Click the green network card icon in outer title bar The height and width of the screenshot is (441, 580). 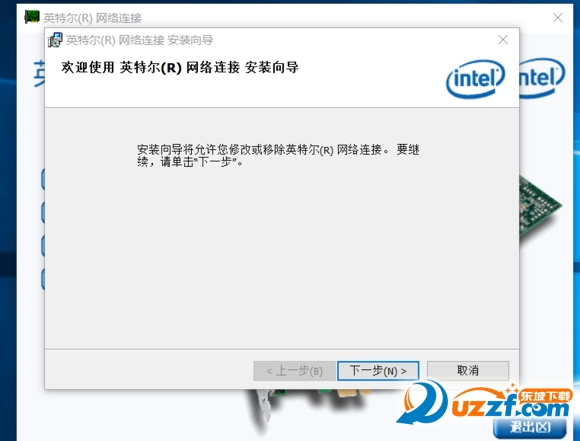(32, 17)
